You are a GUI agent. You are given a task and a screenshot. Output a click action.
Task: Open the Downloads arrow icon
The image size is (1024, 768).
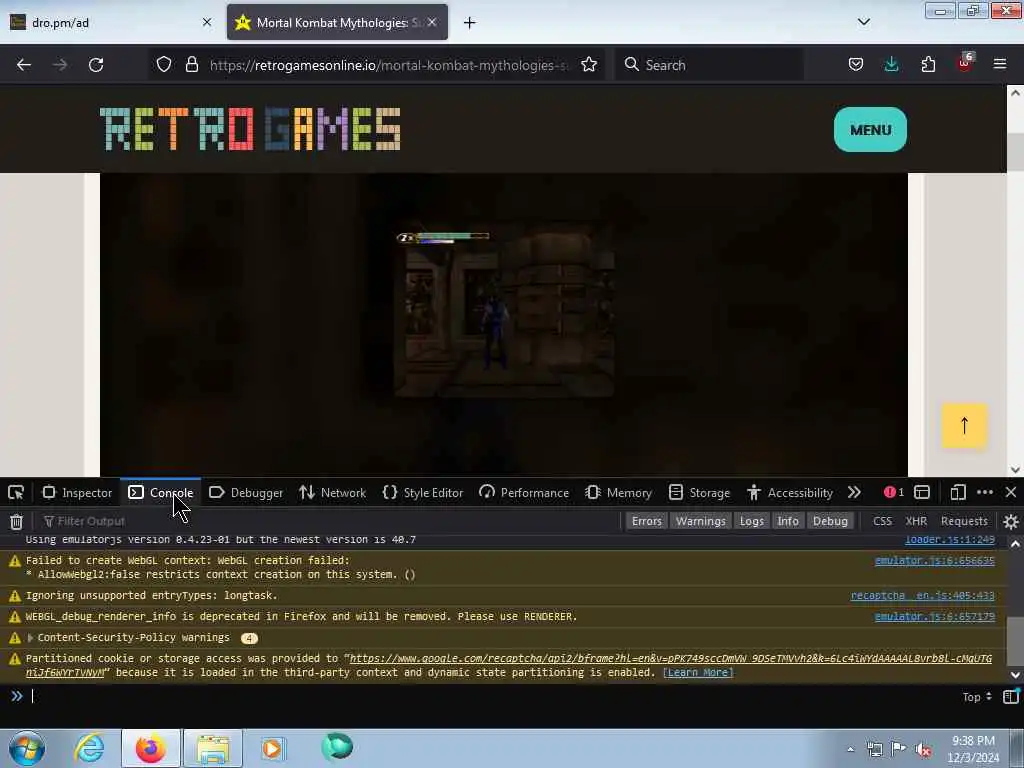point(891,64)
